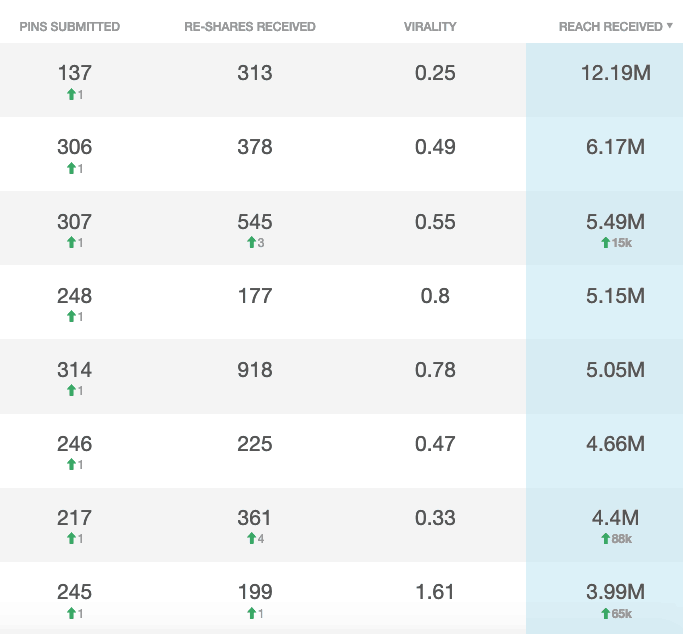683x634 pixels.
Task: Select the 5.49M reach value
Action: coord(615,222)
